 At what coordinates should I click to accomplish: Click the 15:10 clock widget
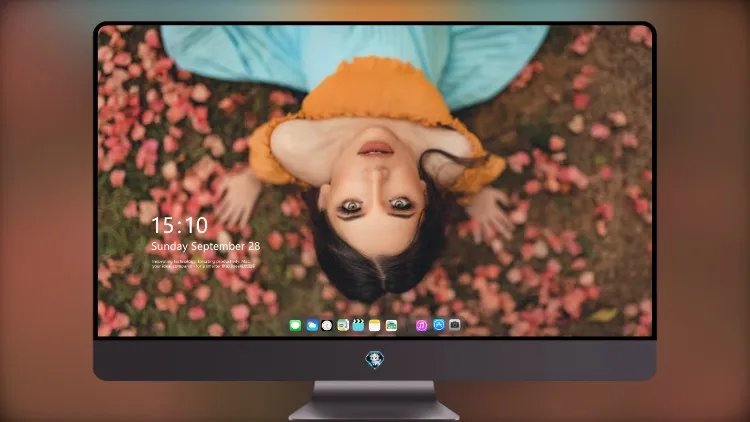point(179,225)
